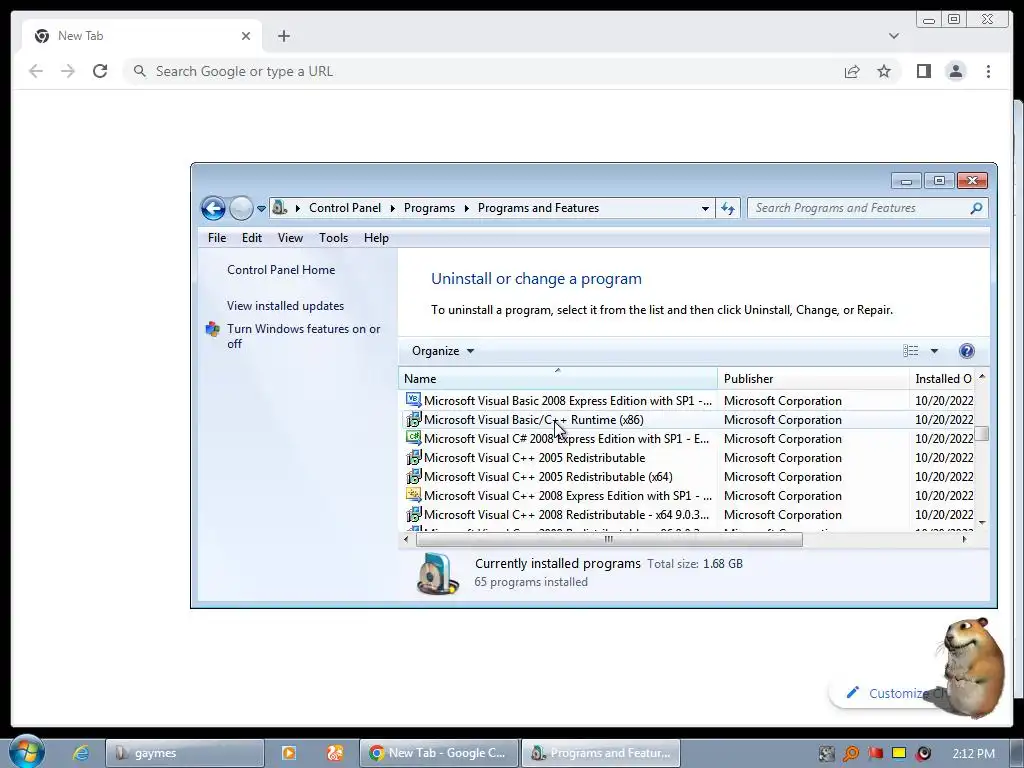The height and width of the screenshot is (768, 1024).
Task: Open the Chrome profile avatar
Action: coord(955,71)
